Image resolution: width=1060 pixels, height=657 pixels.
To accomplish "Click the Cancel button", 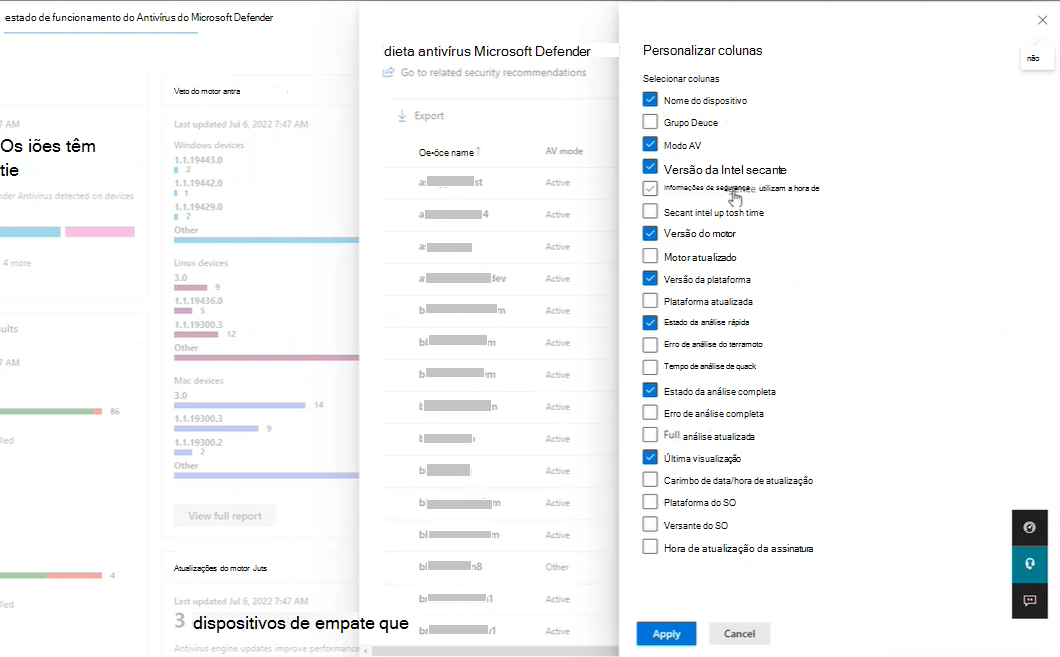I will coord(739,633).
